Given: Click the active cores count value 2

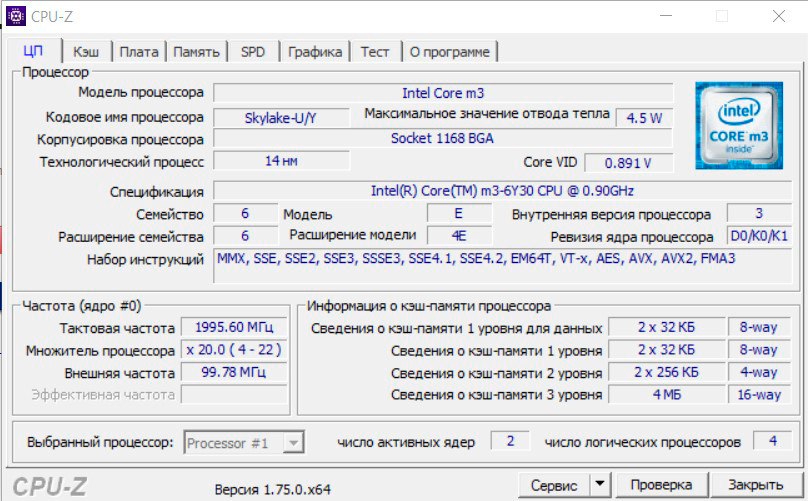Looking at the screenshot, I should [x=510, y=441].
